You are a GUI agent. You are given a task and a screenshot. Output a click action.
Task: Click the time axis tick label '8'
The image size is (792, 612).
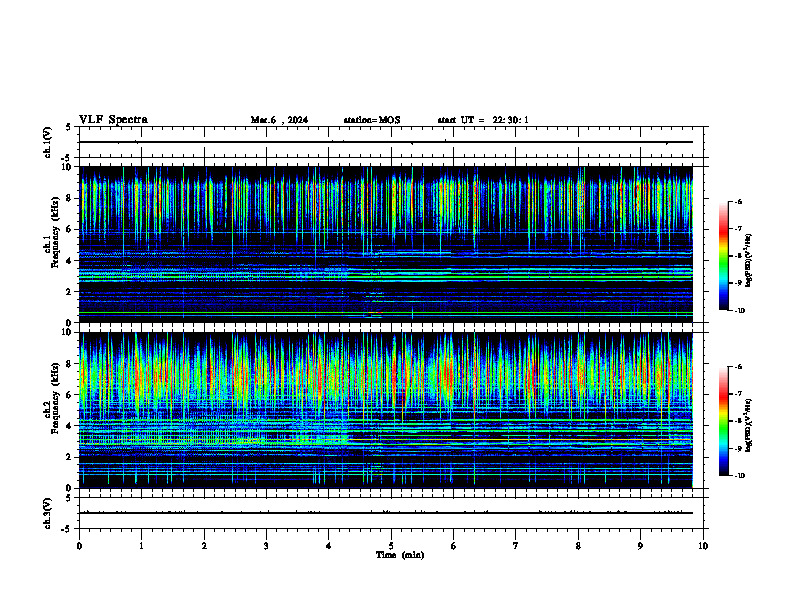click(x=578, y=546)
